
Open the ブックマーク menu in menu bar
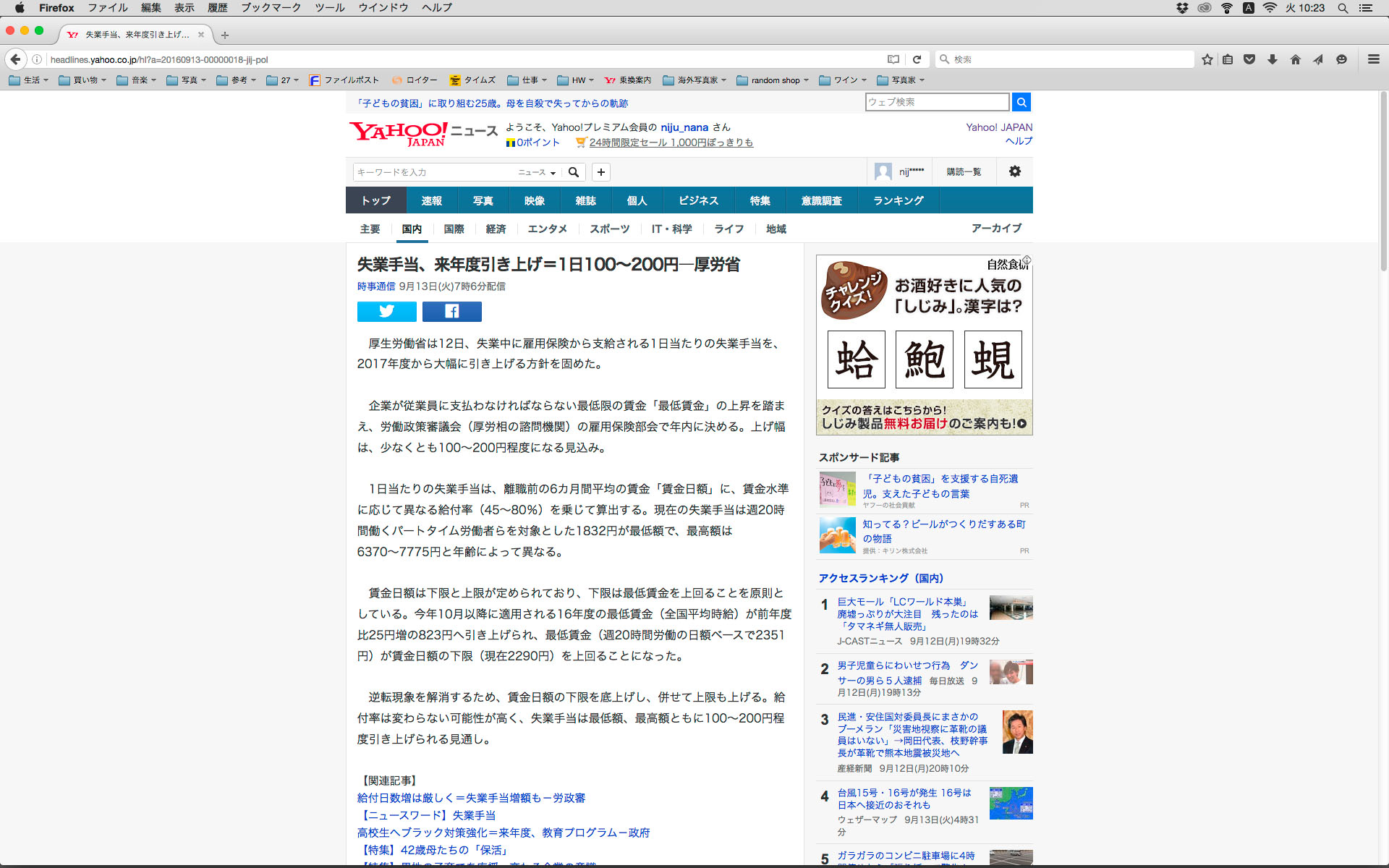[271, 7]
